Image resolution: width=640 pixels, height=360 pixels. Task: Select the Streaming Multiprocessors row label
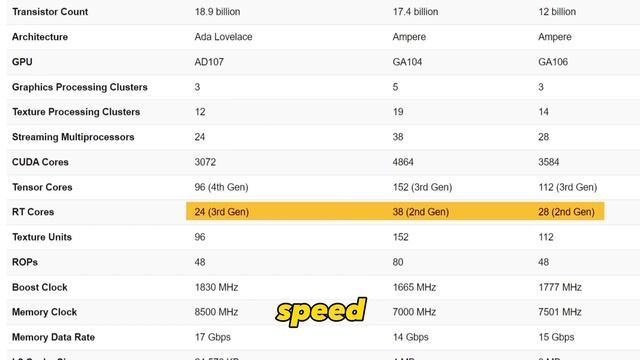click(73, 137)
